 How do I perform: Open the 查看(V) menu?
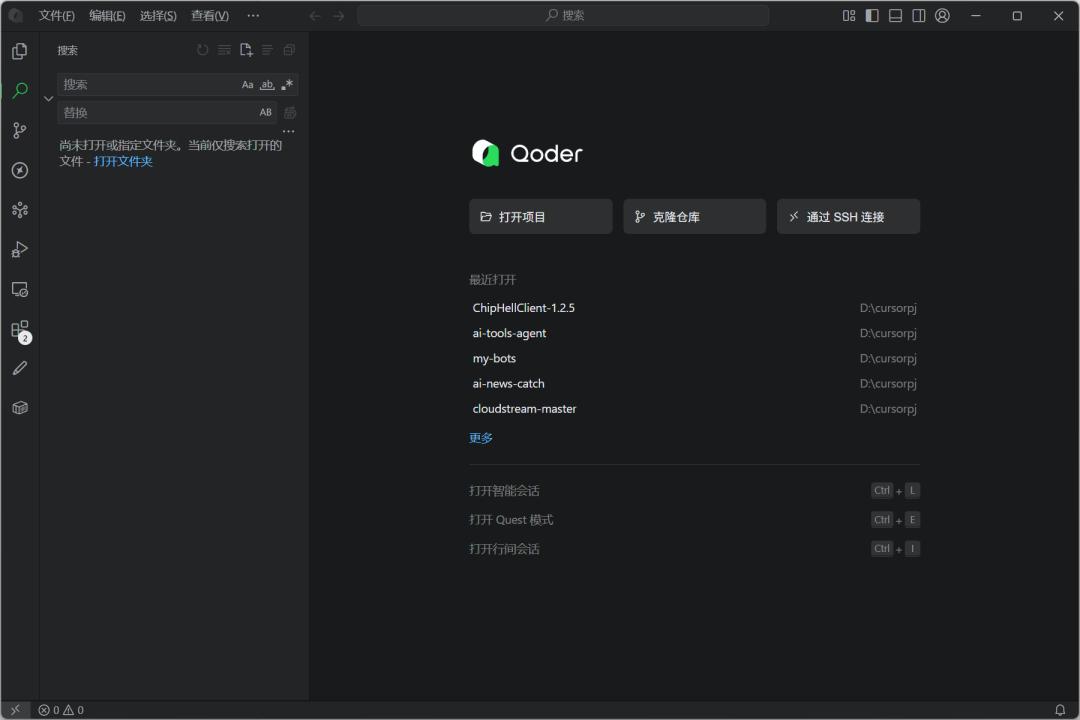[209, 16]
